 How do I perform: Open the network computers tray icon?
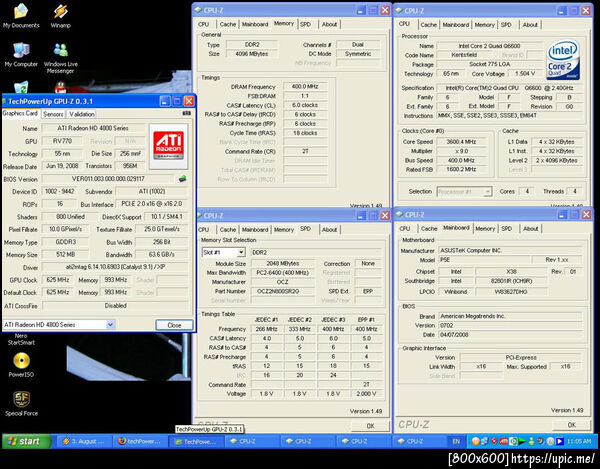coord(484,441)
